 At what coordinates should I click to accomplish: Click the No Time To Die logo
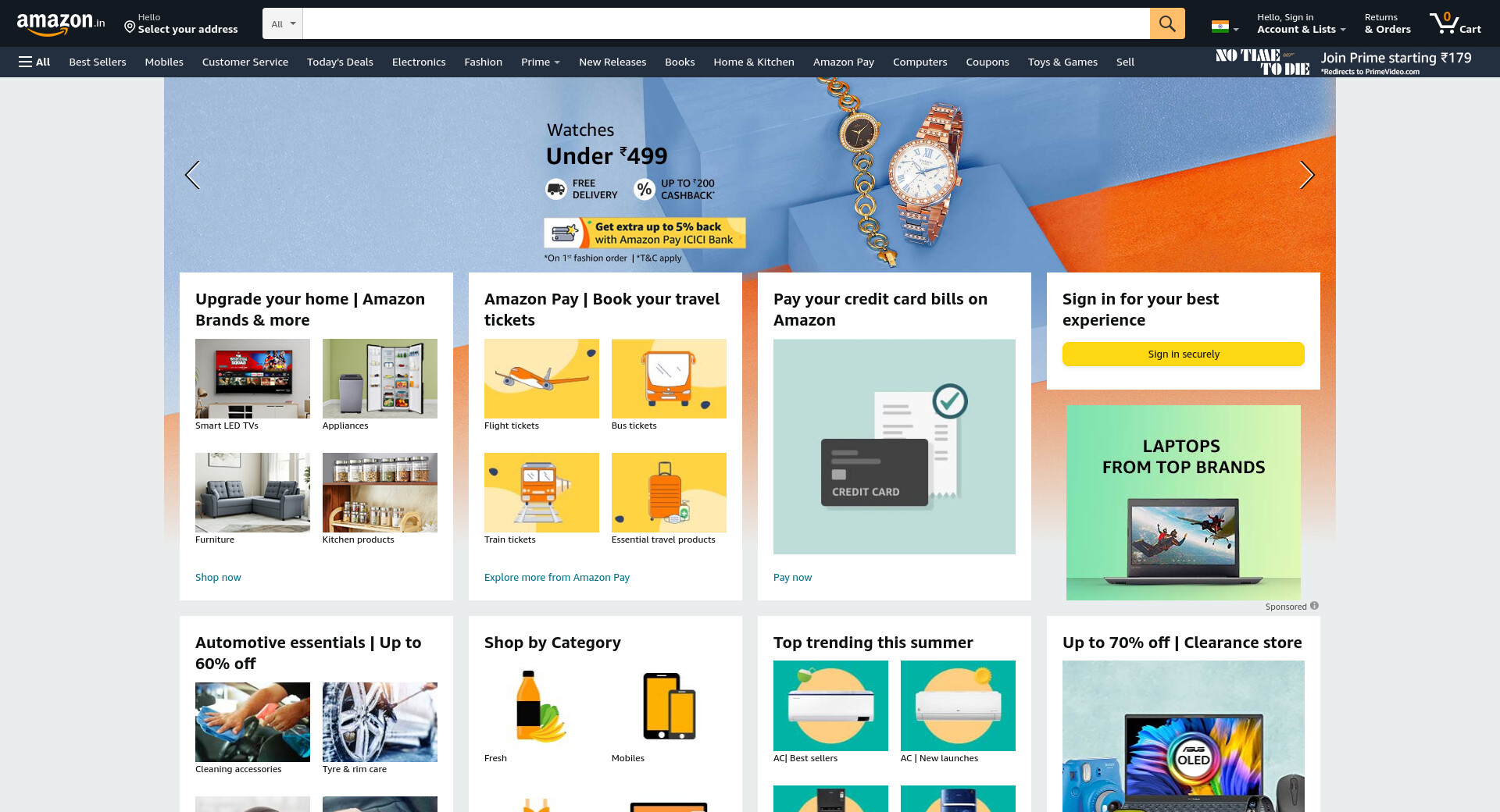click(1262, 62)
